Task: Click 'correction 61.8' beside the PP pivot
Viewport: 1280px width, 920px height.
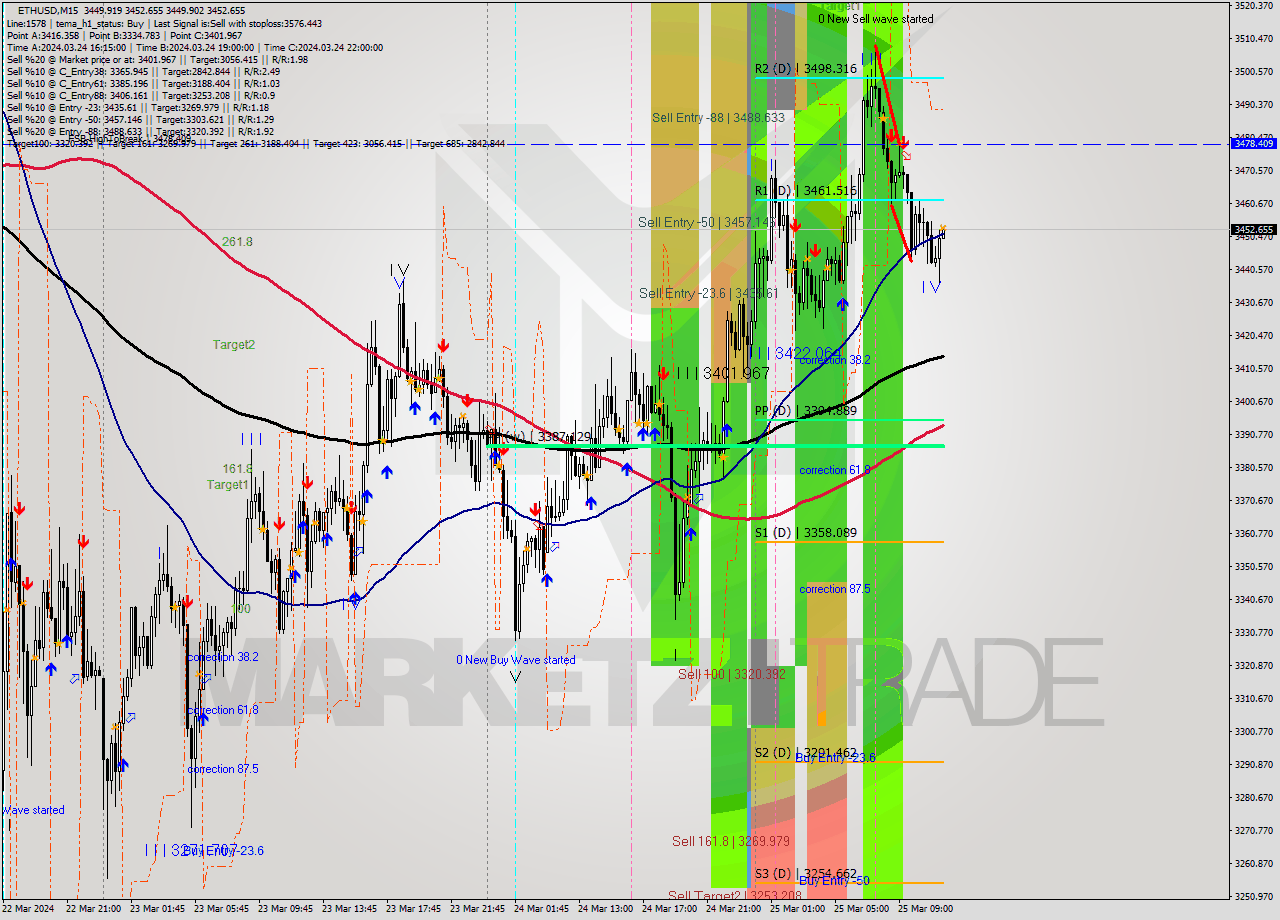Action: 835,469
